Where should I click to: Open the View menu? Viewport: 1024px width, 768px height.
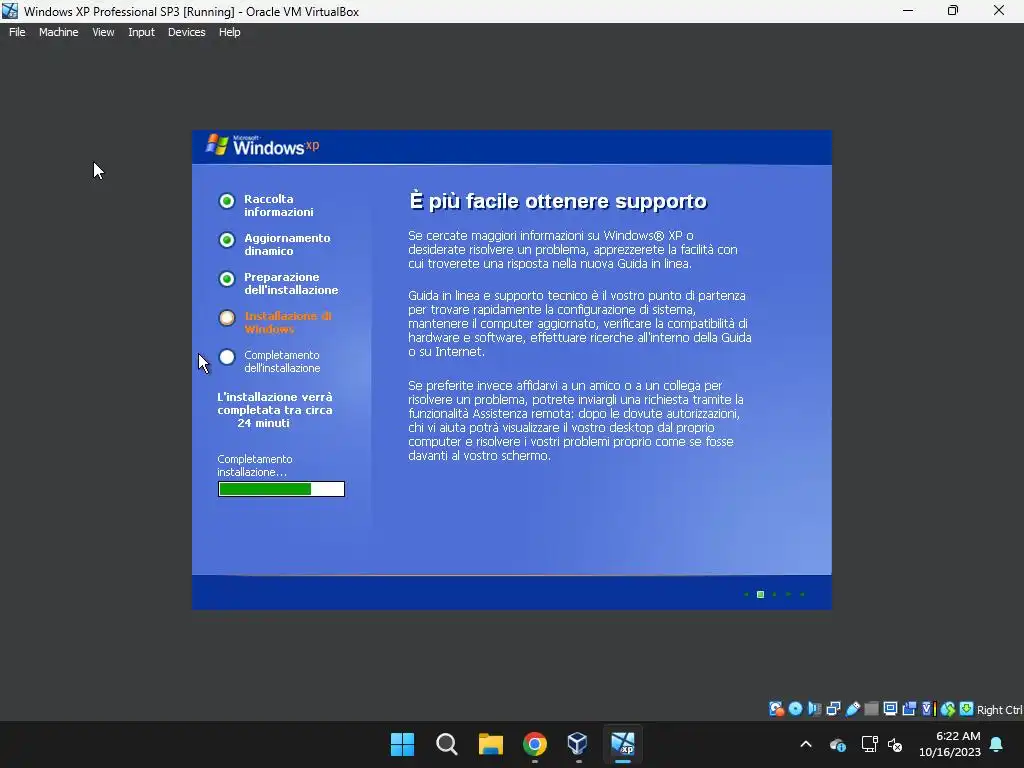[103, 32]
